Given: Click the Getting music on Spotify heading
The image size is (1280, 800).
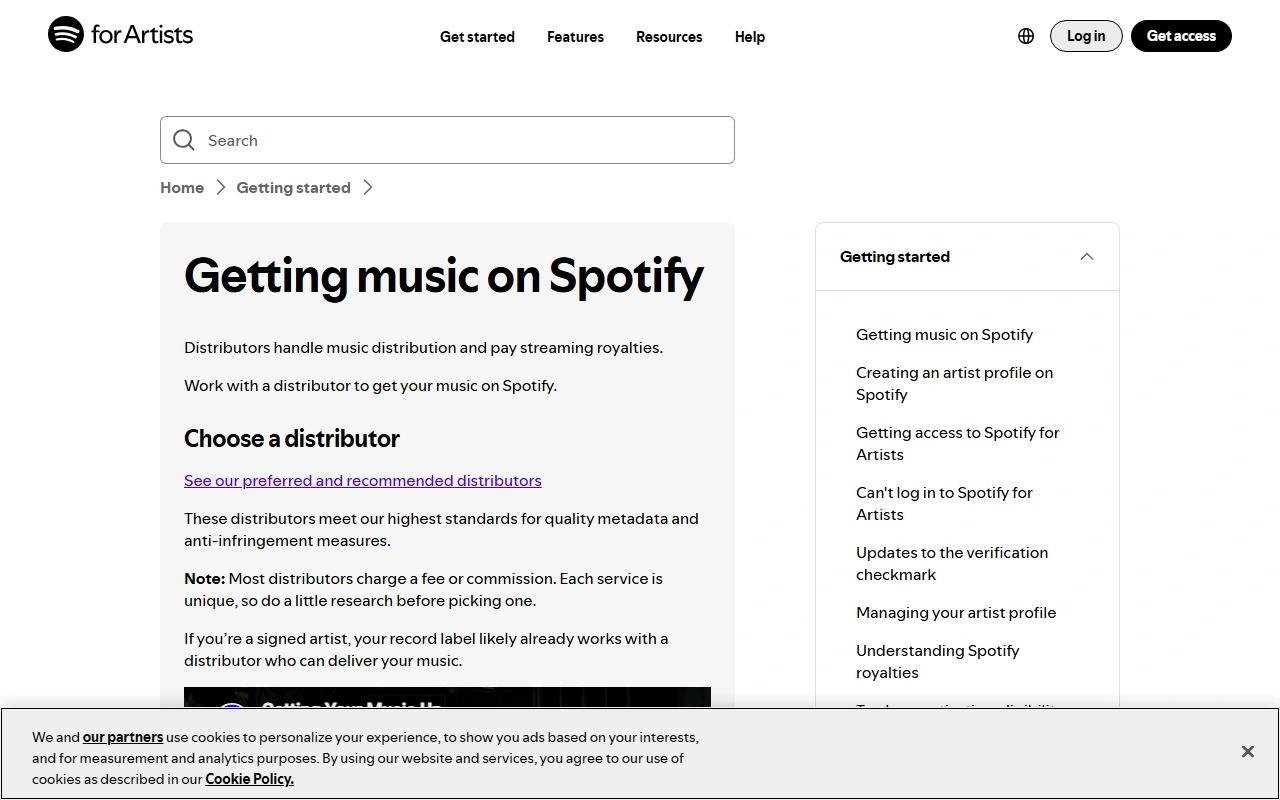Looking at the screenshot, I should (x=444, y=276).
